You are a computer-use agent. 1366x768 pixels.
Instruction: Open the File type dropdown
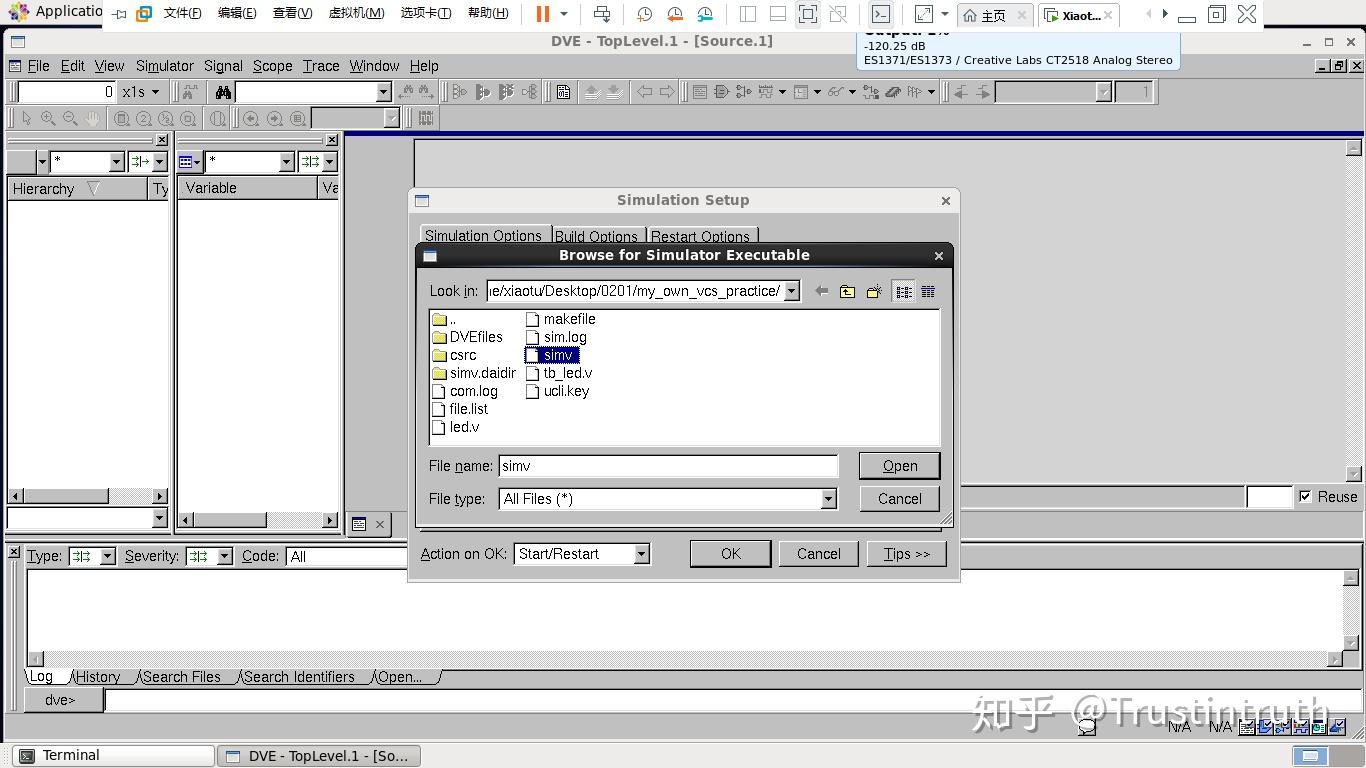pos(828,499)
